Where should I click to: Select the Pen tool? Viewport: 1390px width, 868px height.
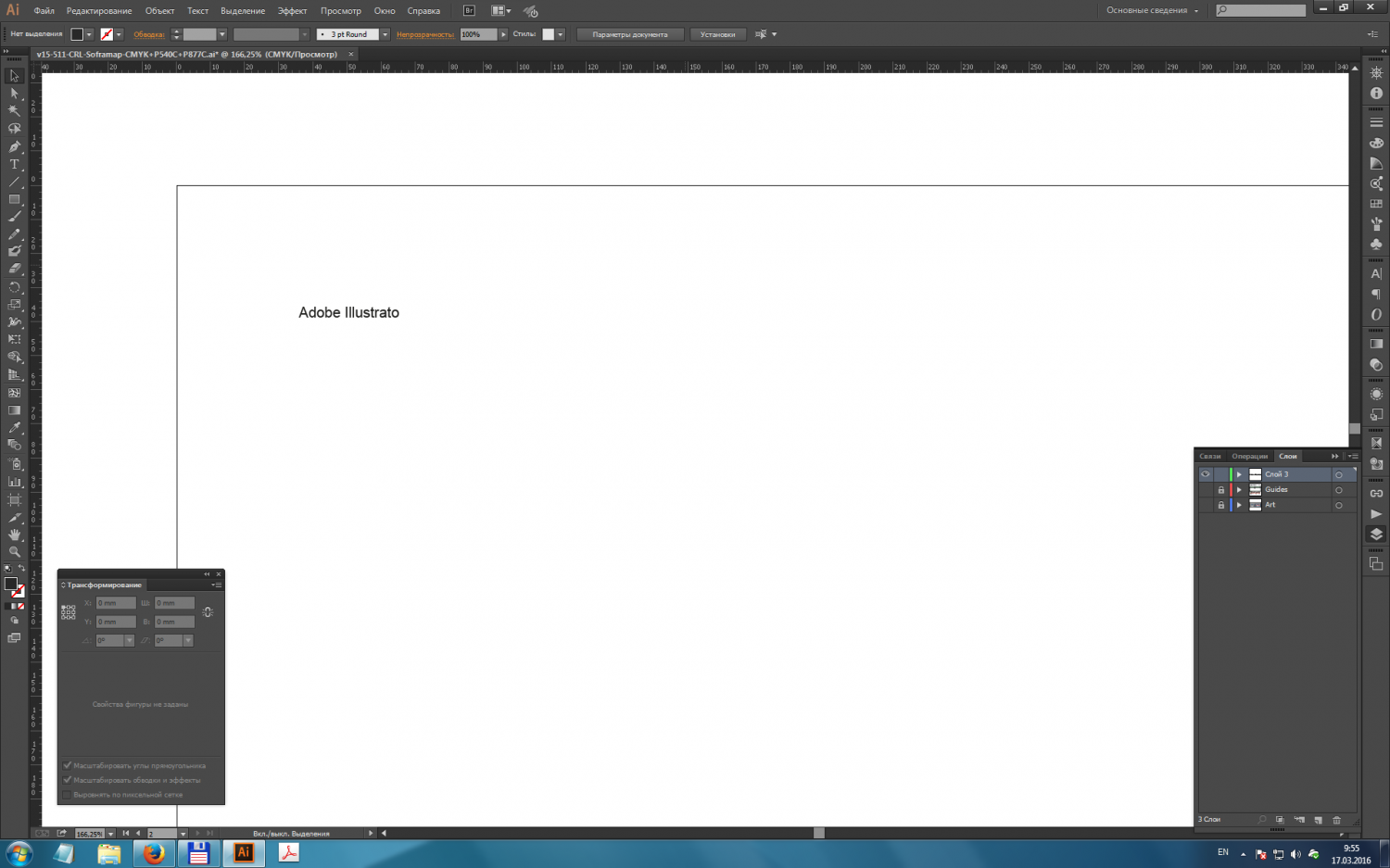tap(14, 146)
